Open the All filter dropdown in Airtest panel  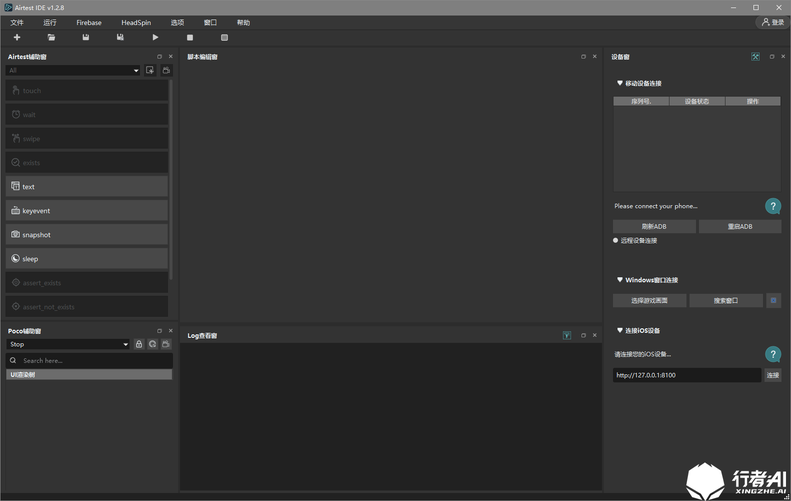[x=73, y=70]
